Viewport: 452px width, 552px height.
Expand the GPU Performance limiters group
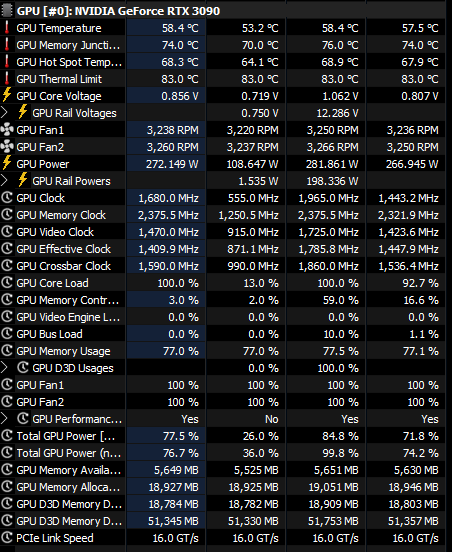(4, 419)
